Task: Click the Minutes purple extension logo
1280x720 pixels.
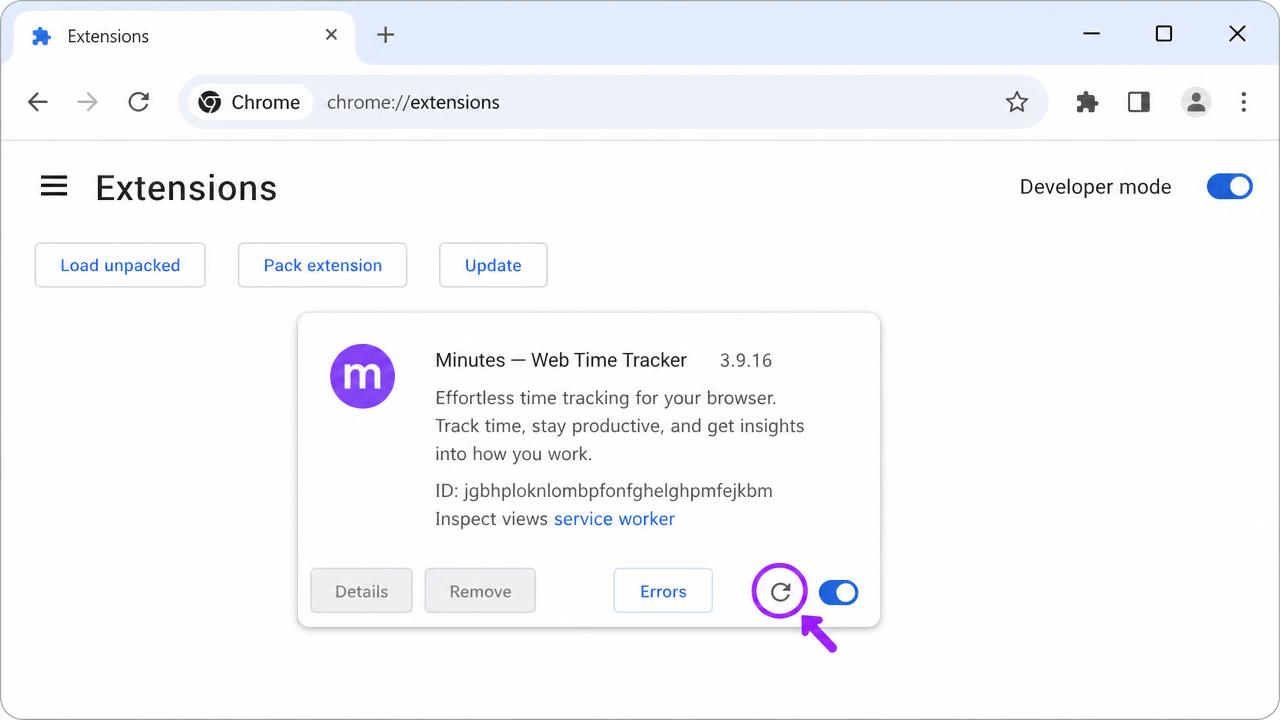Action: click(x=362, y=376)
